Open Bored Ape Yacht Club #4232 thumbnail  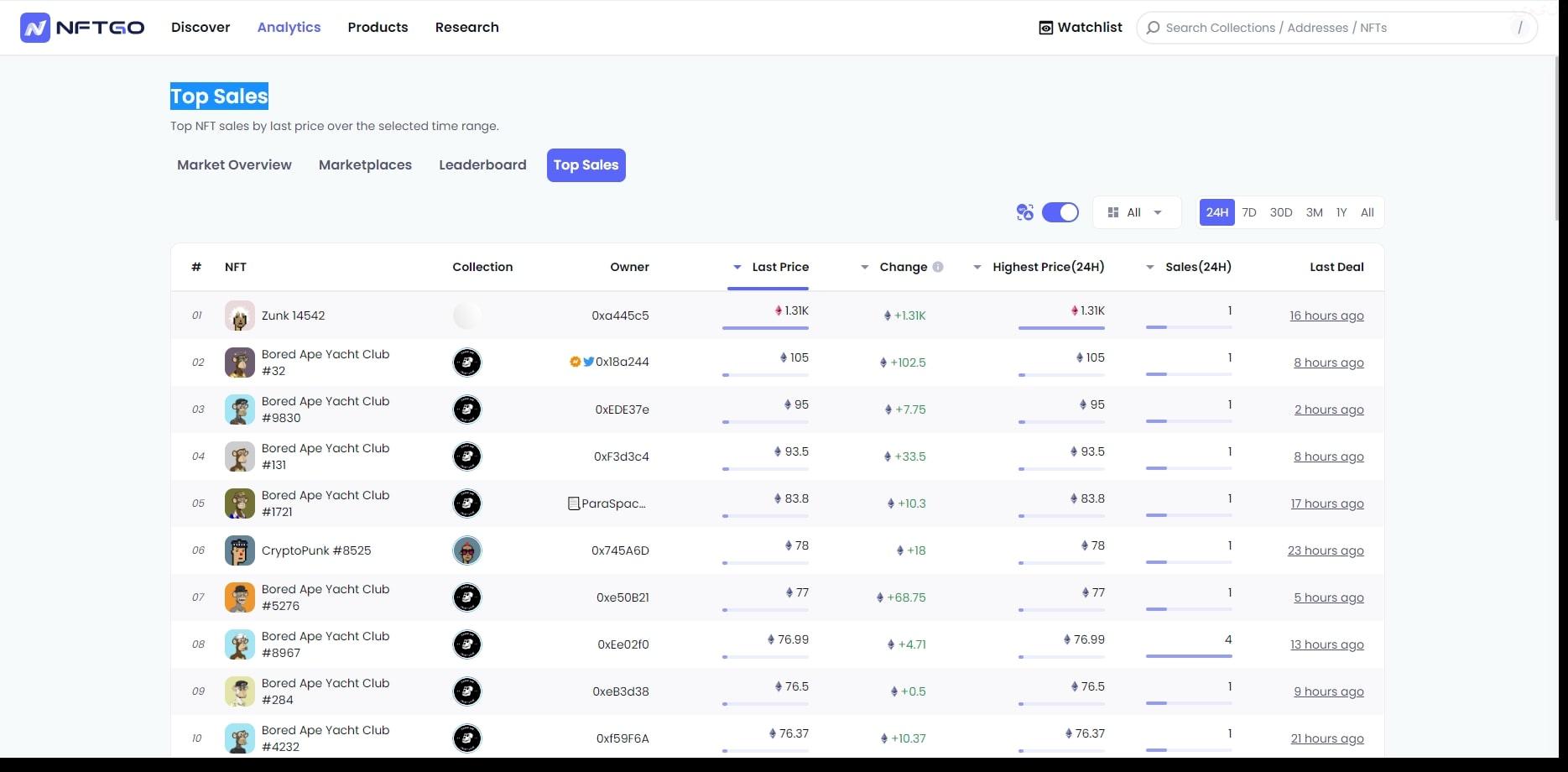(x=239, y=738)
